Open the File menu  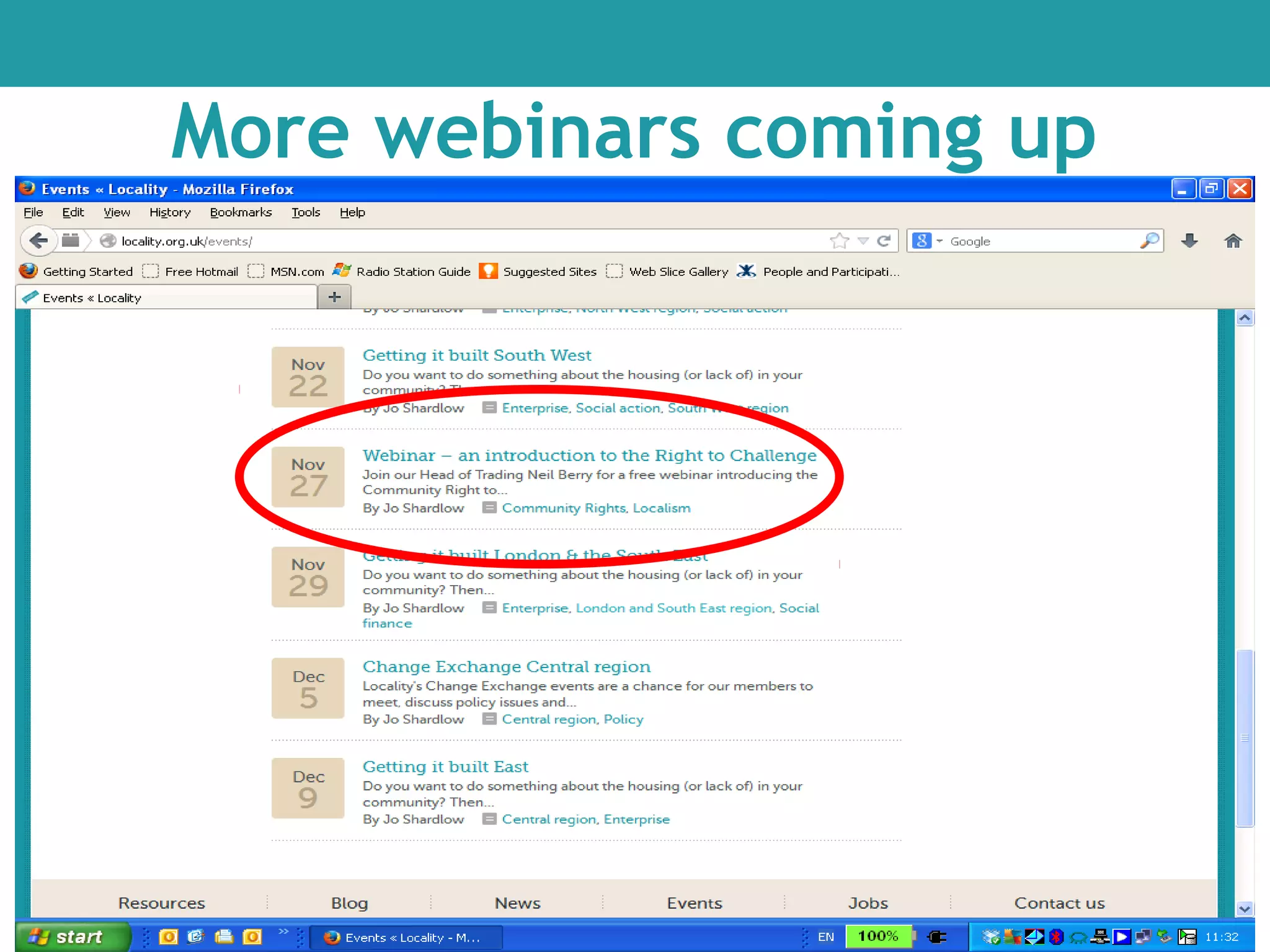coord(33,213)
